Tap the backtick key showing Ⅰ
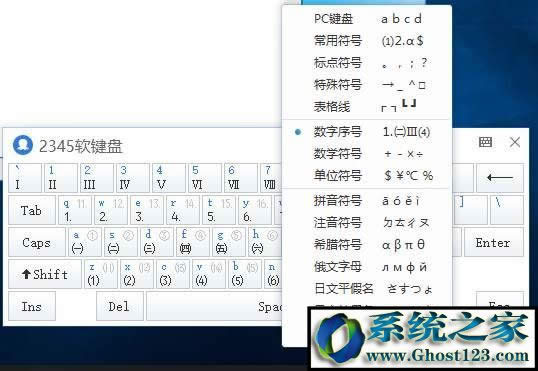 click(25, 178)
